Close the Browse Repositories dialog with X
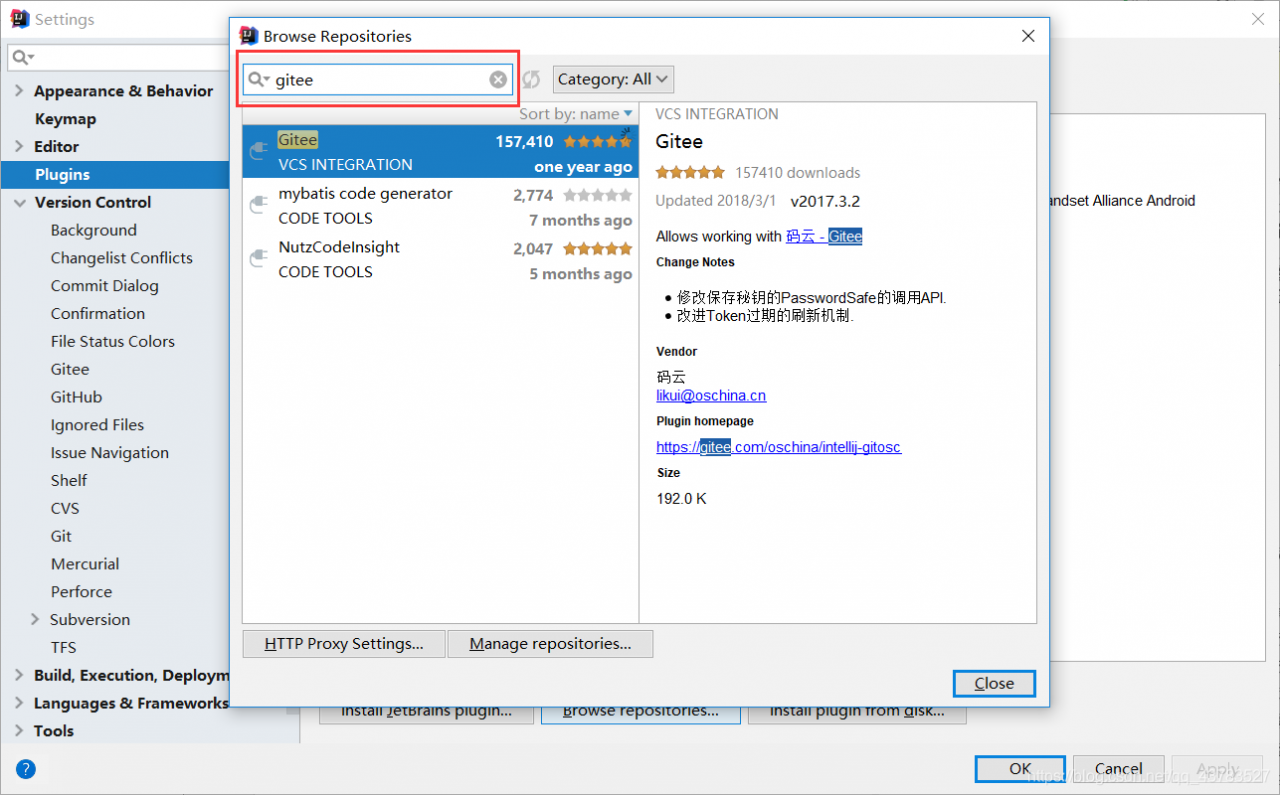 pos(1028,36)
